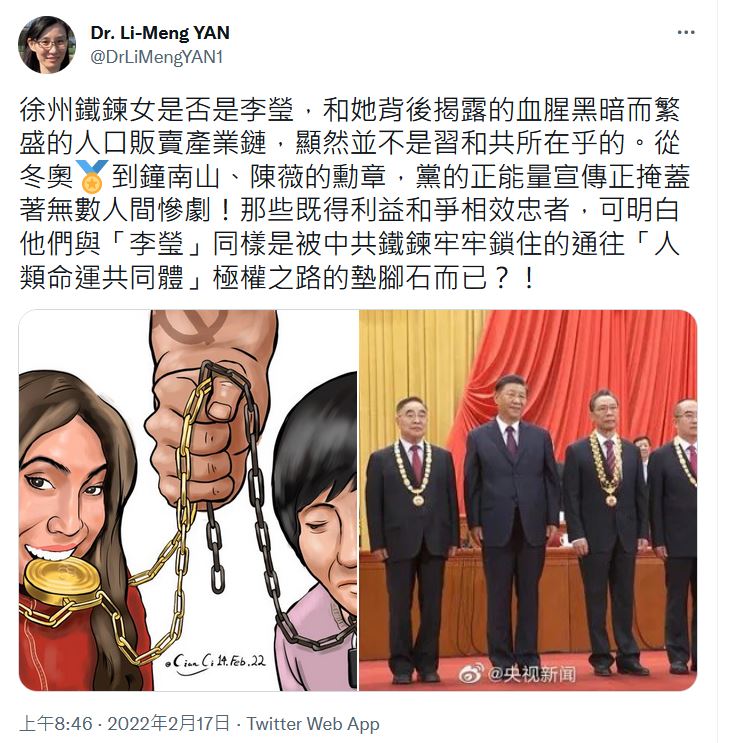Open the left cartoon image thumbnail
The width and height of the screenshot is (733, 743).
(188, 500)
